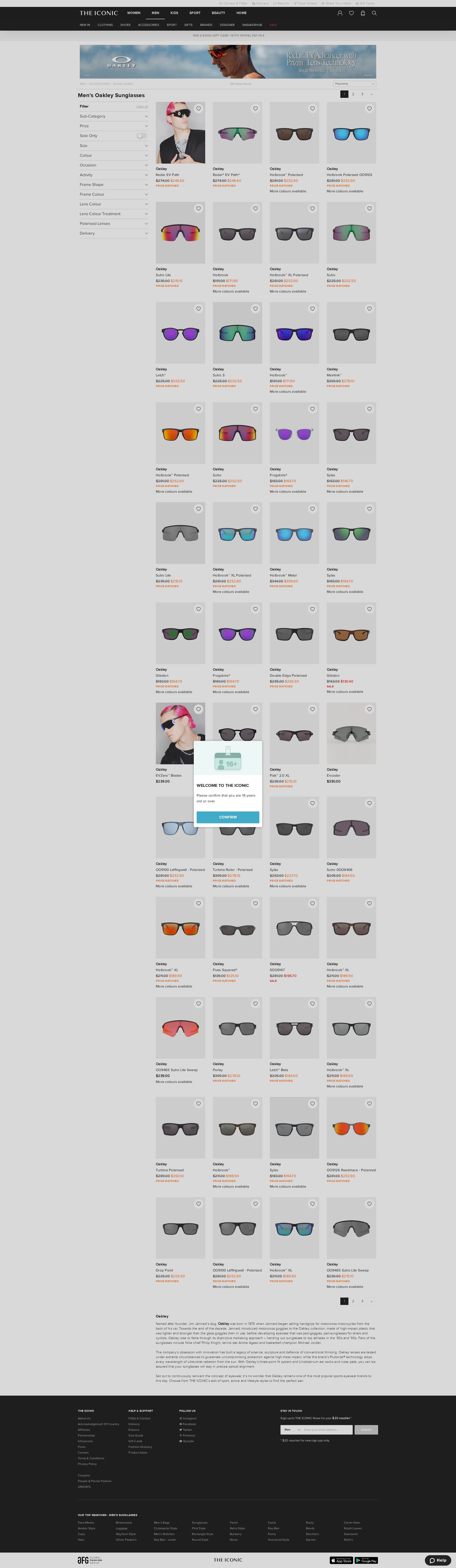Screen dimensions: 456x1568
Task: Open the Wayfarer Style top search link
Action: (126, 1534)
